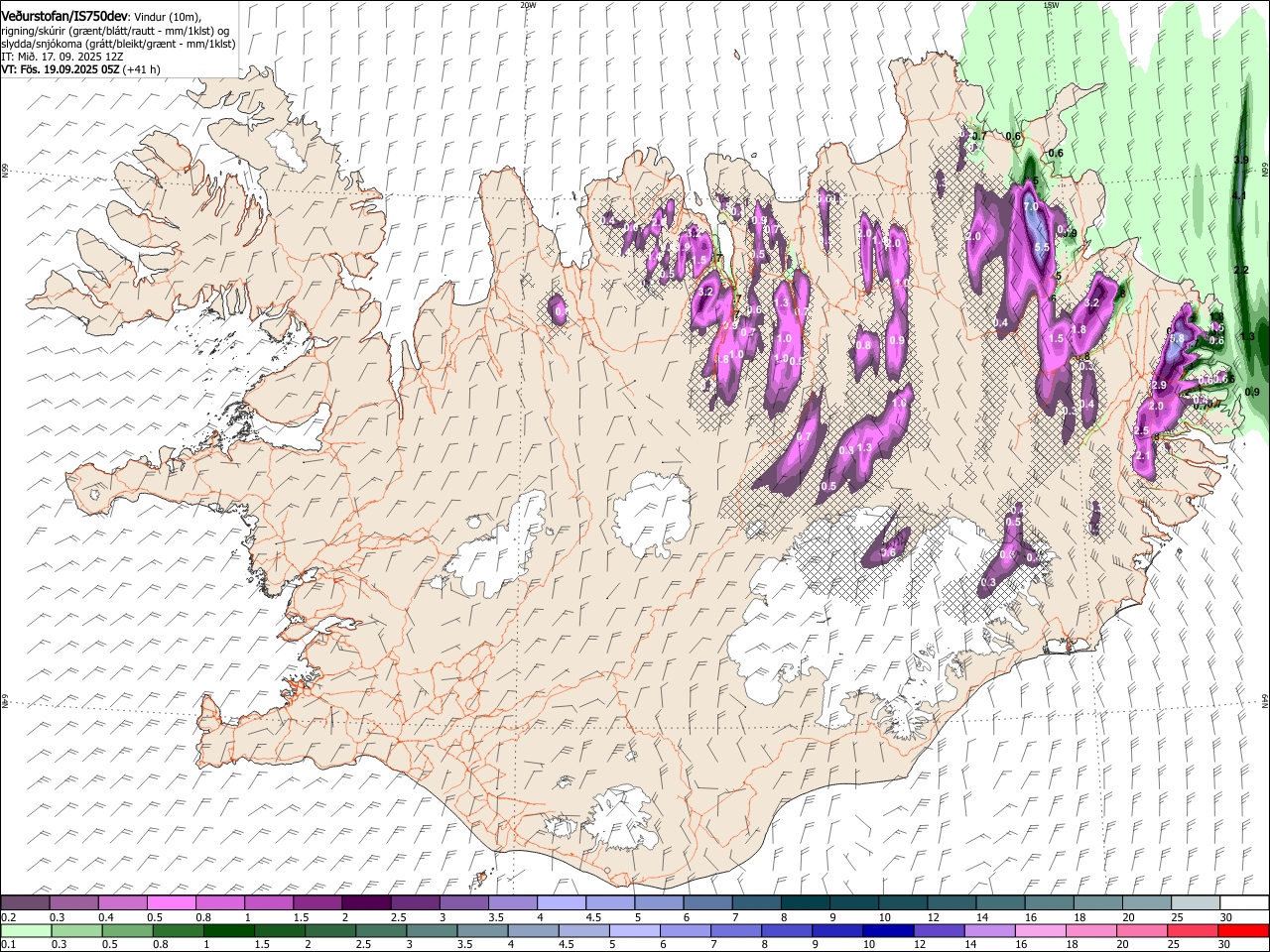Click the 'slydda/snjókoma' legend description line
1270x952 pixels.
point(118,44)
